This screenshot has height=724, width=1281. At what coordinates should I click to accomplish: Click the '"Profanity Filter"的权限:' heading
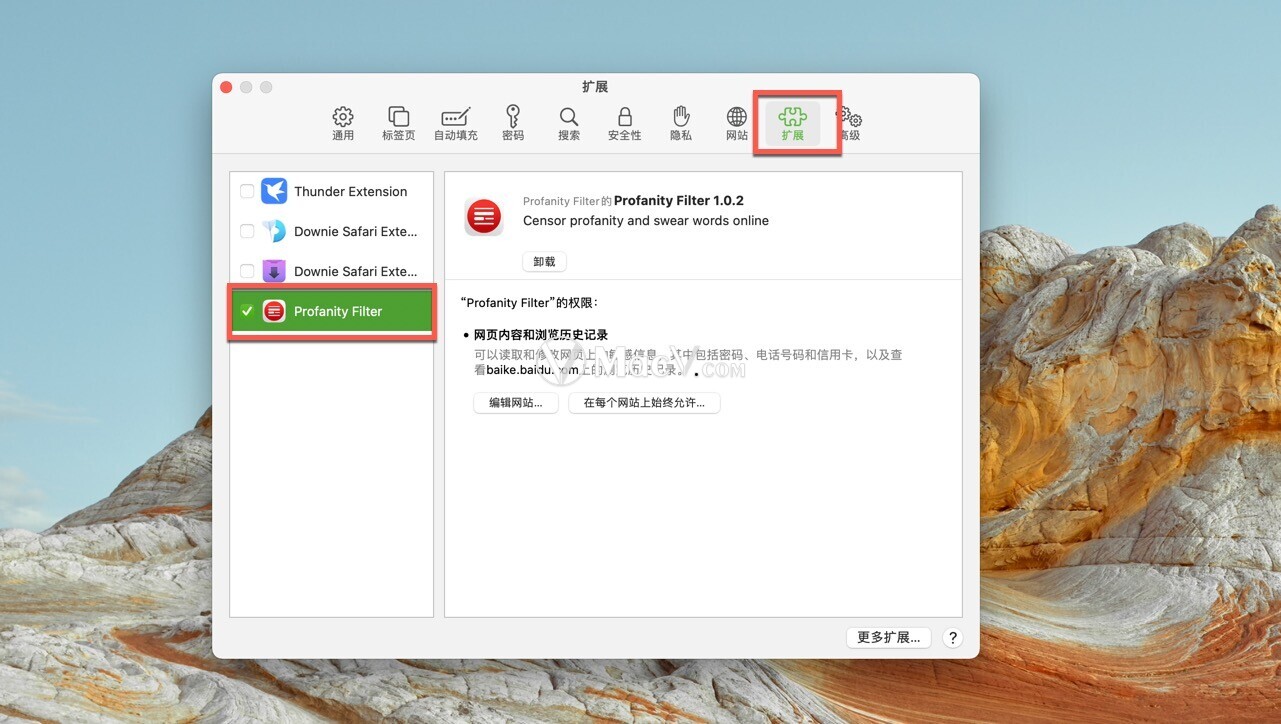[529, 302]
